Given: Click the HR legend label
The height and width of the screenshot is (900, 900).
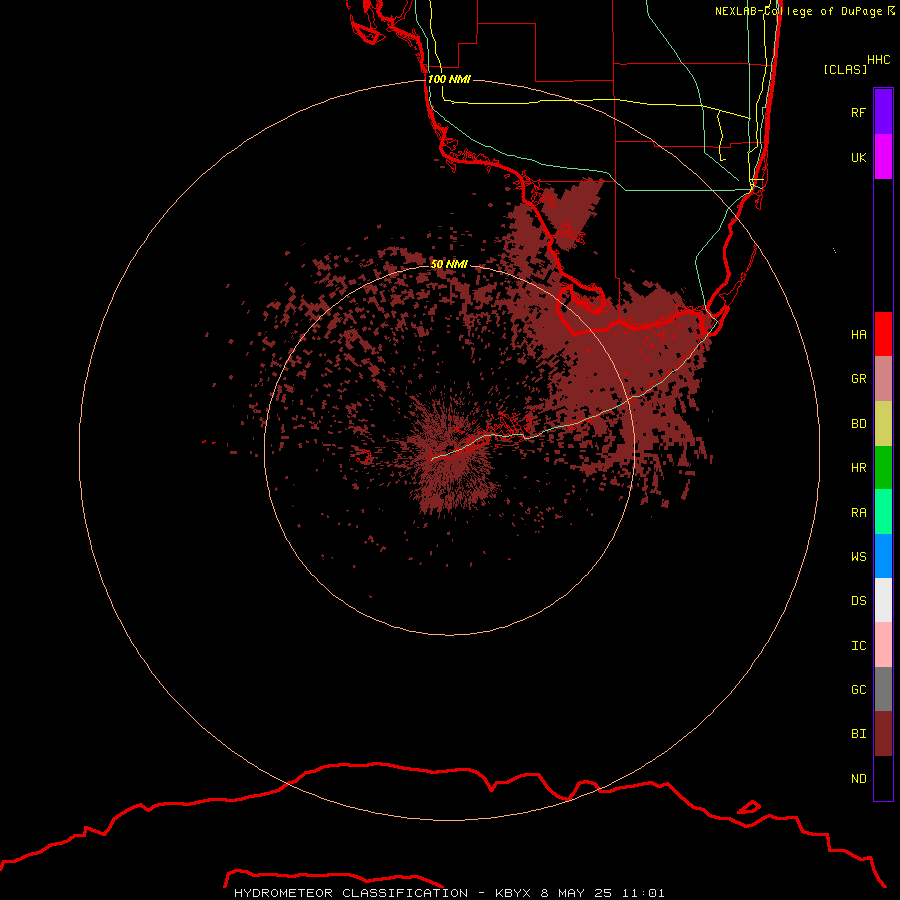Looking at the screenshot, I should (858, 468).
